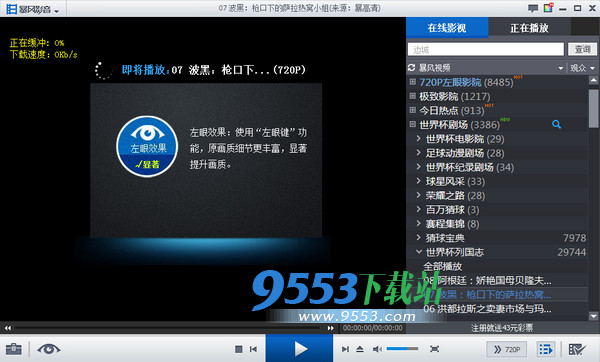Click the fast-forward double-arrow icon

331,328
